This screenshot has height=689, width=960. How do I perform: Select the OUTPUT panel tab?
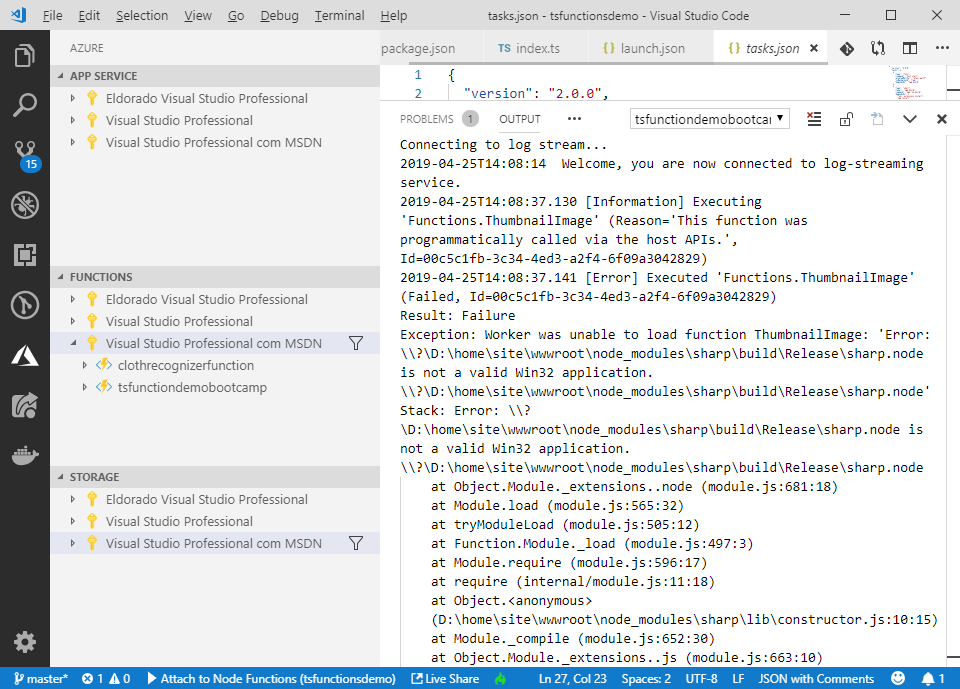click(520, 119)
